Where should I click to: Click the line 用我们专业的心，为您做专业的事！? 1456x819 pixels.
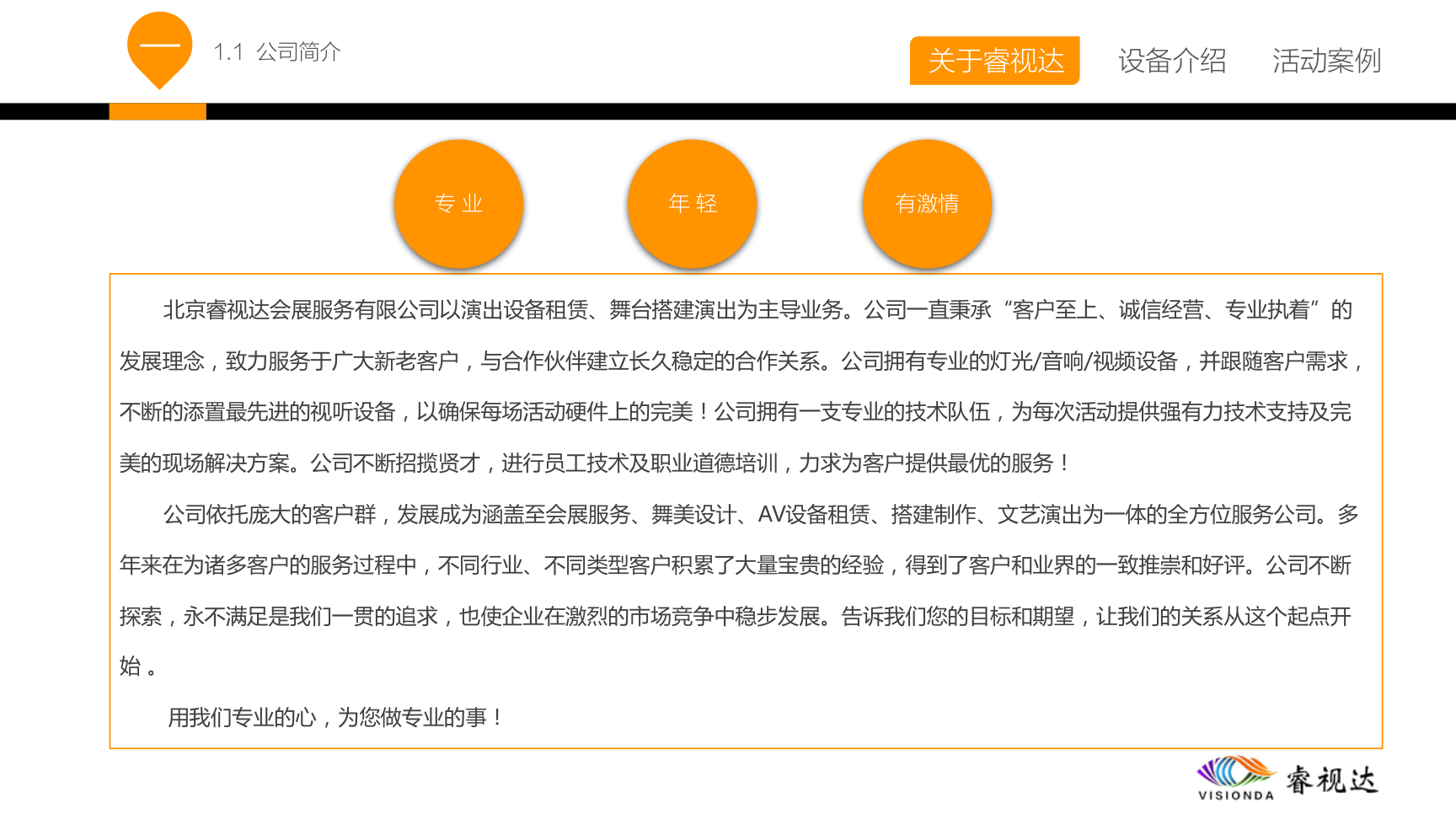tap(335, 718)
